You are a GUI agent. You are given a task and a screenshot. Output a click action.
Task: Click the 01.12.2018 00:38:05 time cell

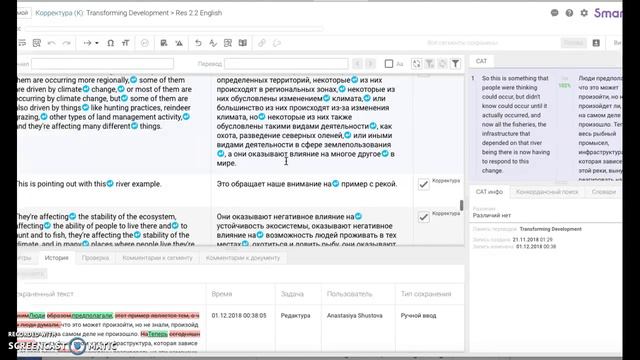pyautogui.click(x=239, y=316)
